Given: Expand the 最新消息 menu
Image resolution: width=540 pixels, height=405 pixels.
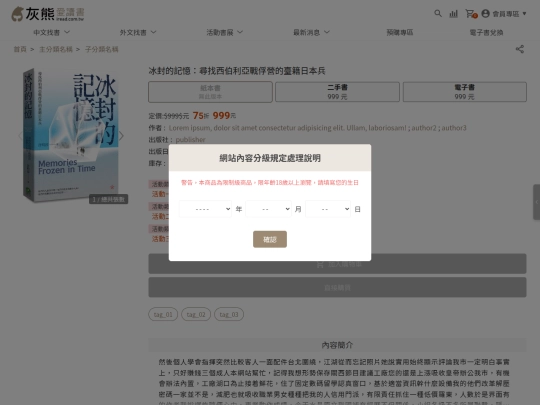Looking at the screenshot, I should pos(311,32).
